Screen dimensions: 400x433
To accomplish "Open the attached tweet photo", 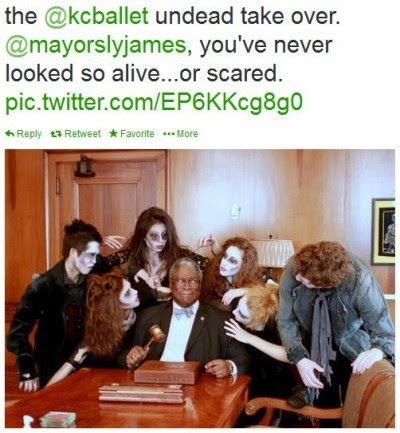I will pos(200,288).
